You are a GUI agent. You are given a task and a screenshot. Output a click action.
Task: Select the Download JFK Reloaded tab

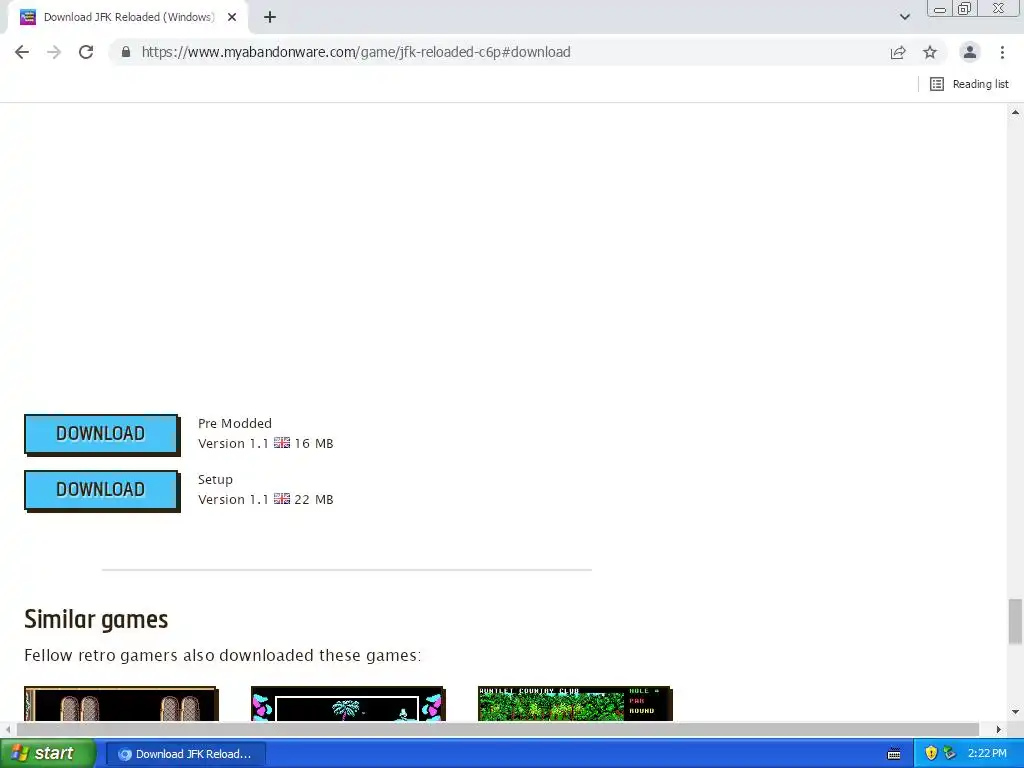pyautogui.click(x=128, y=18)
